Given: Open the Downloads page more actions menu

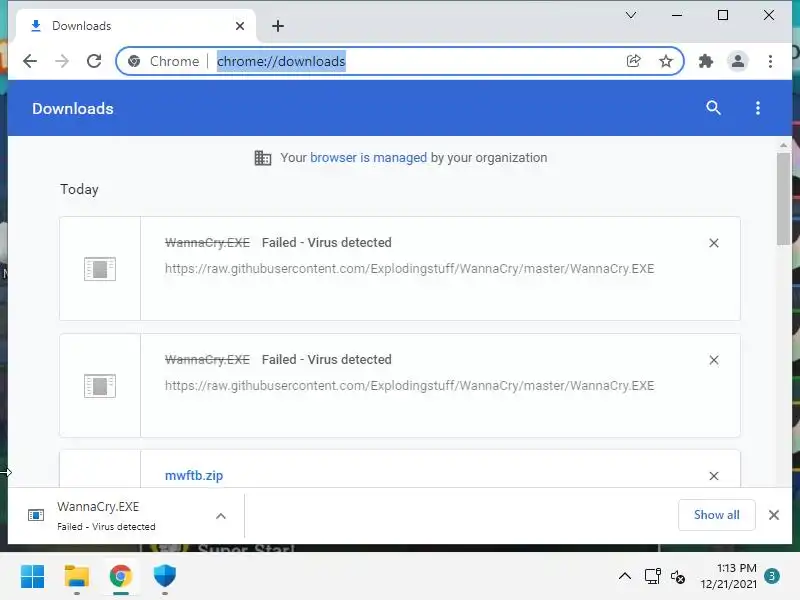Looking at the screenshot, I should point(758,108).
